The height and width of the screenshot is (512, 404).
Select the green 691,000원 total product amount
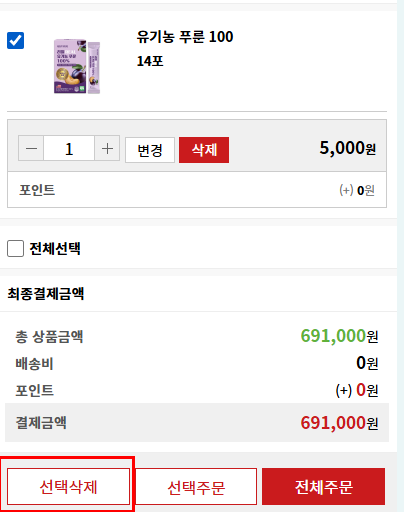[339, 336]
